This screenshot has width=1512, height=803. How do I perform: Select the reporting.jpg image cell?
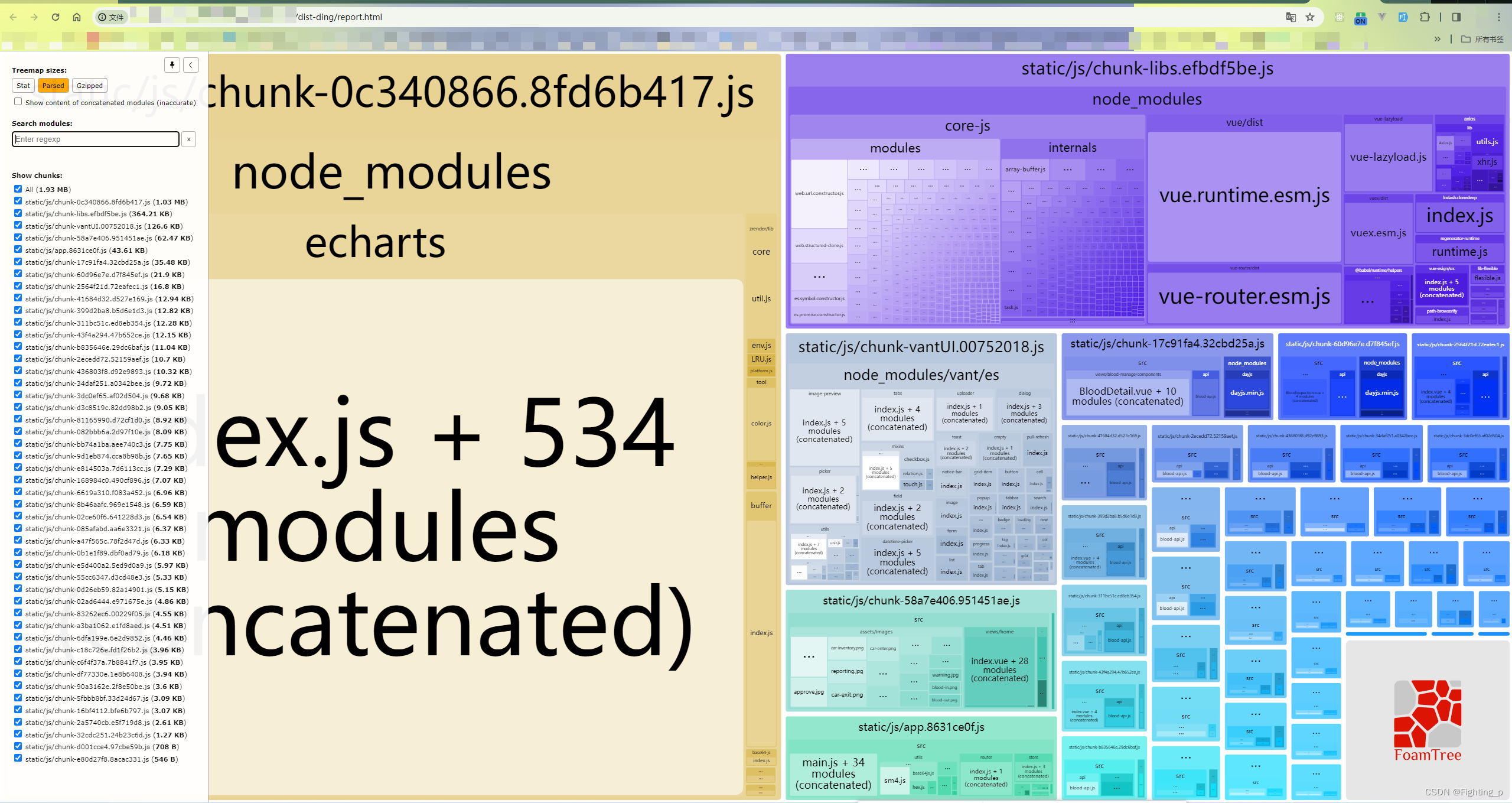(846, 671)
